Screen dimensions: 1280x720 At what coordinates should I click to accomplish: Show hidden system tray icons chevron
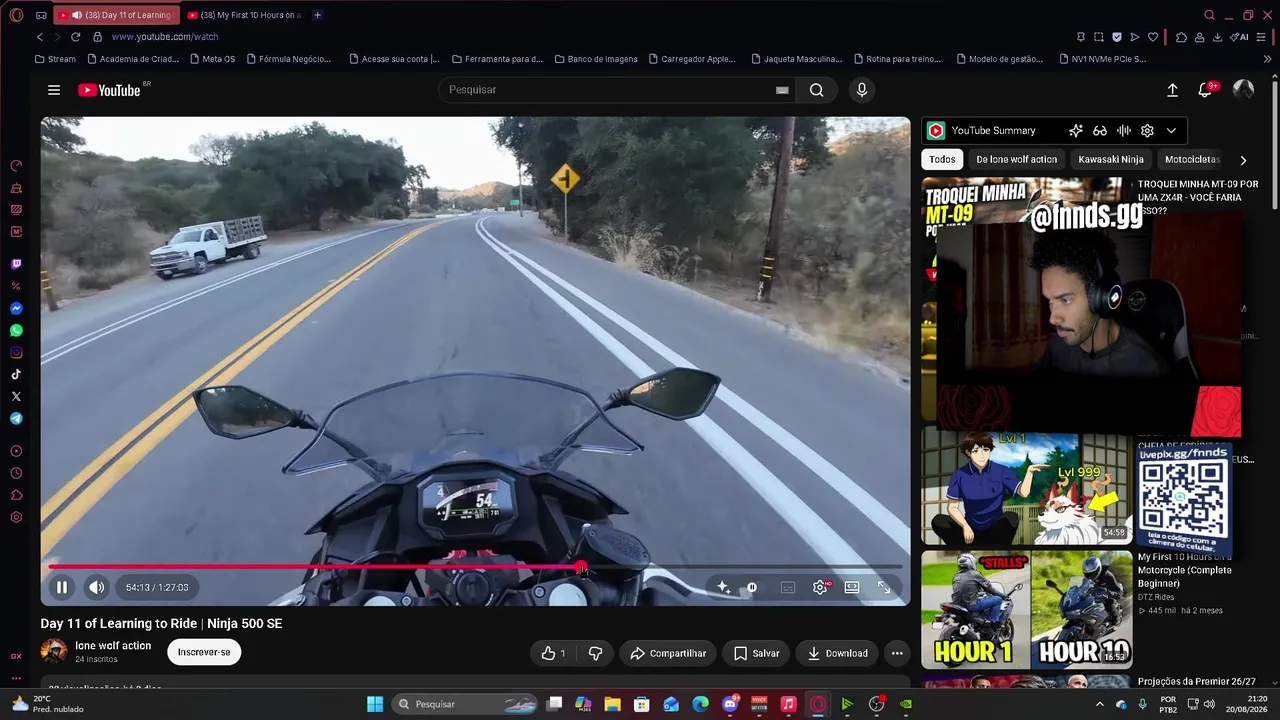click(x=1100, y=704)
